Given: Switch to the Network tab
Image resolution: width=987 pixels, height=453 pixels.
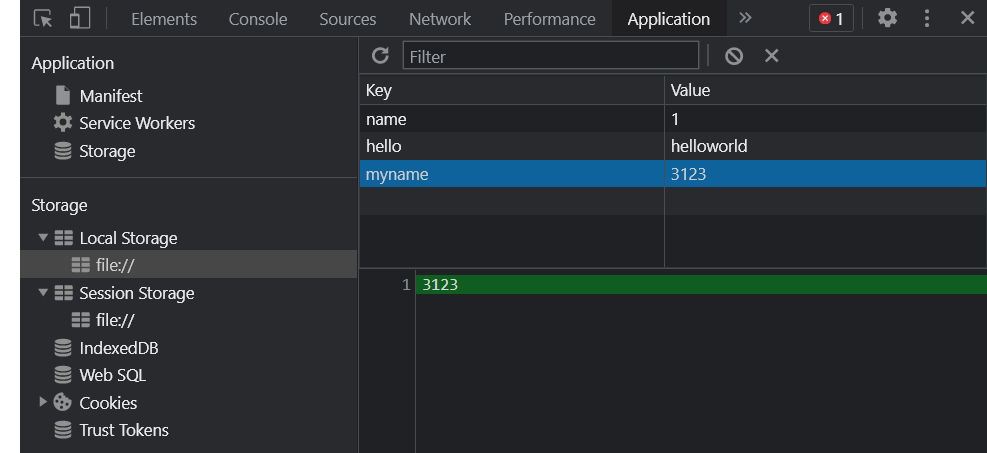Looking at the screenshot, I should coord(440,19).
